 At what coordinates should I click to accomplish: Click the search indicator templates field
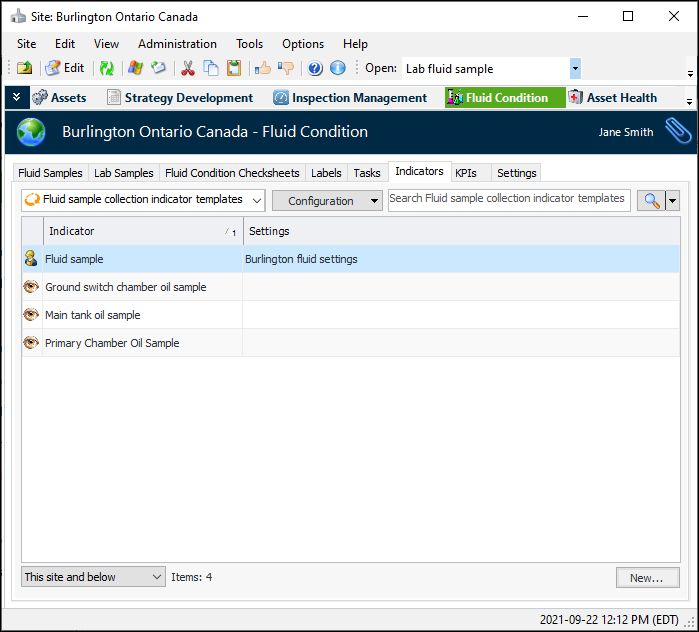(x=509, y=200)
